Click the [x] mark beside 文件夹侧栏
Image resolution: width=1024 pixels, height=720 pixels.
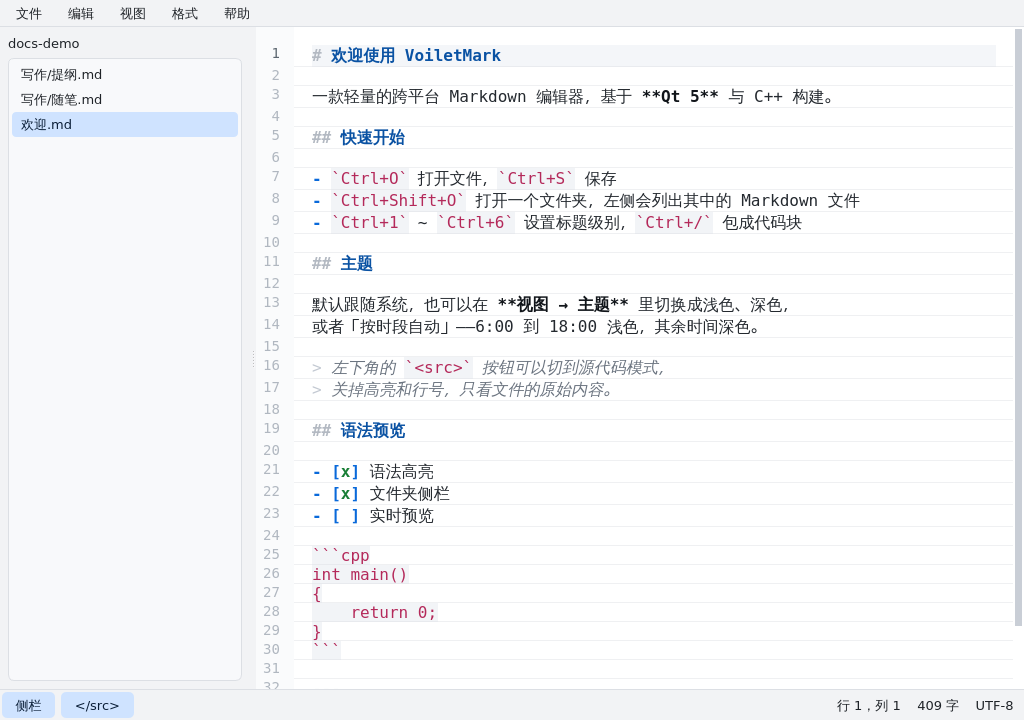click(345, 494)
